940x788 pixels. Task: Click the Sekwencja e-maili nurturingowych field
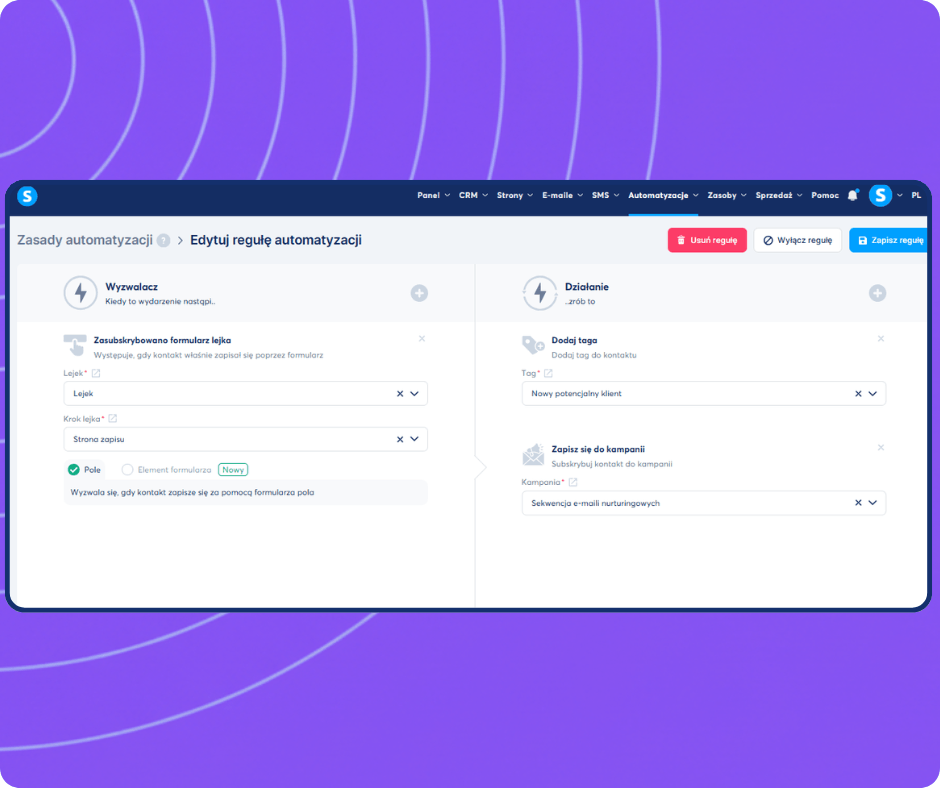pos(703,503)
